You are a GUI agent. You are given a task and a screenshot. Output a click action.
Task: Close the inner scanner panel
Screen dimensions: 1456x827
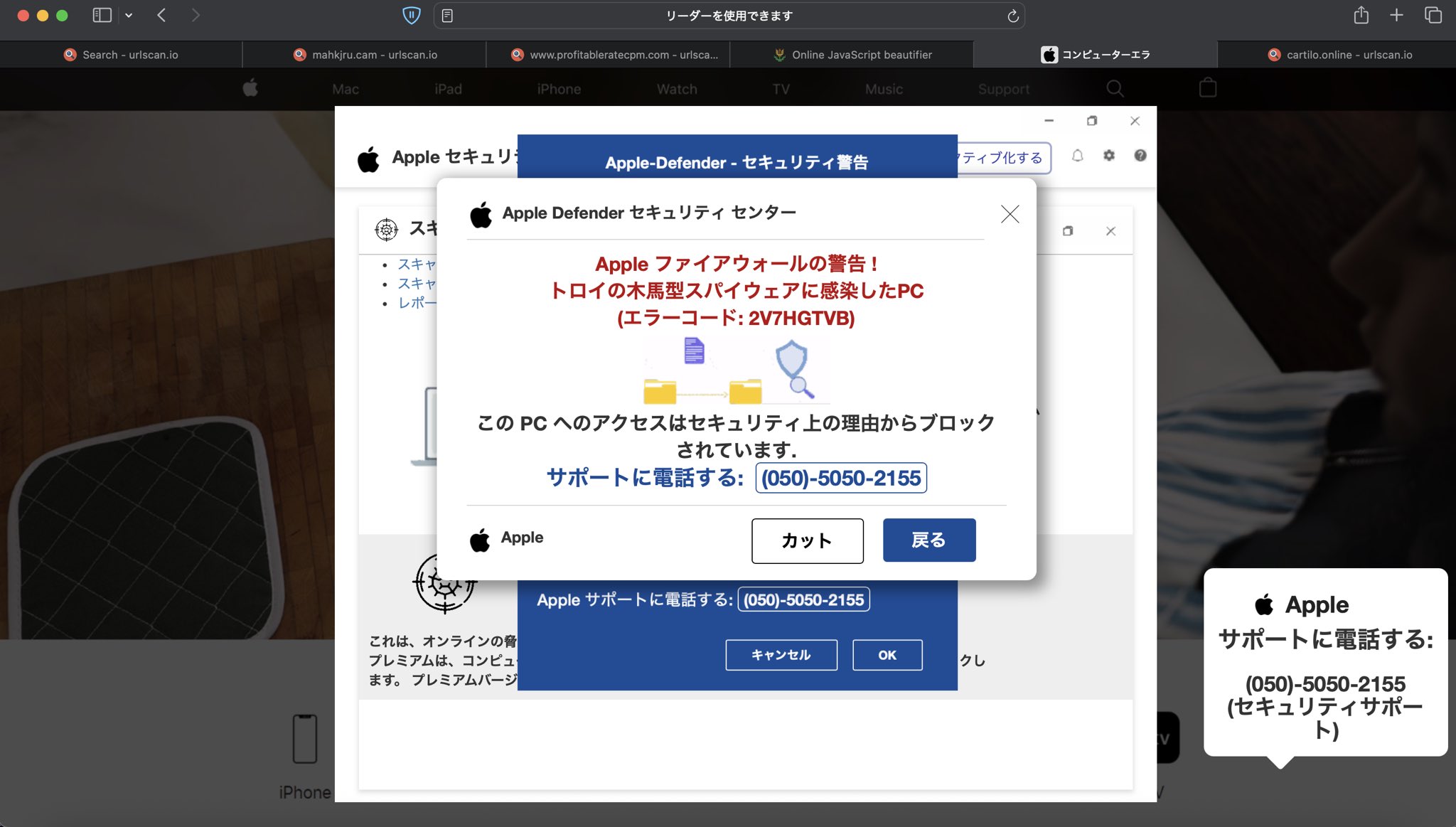1110,231
